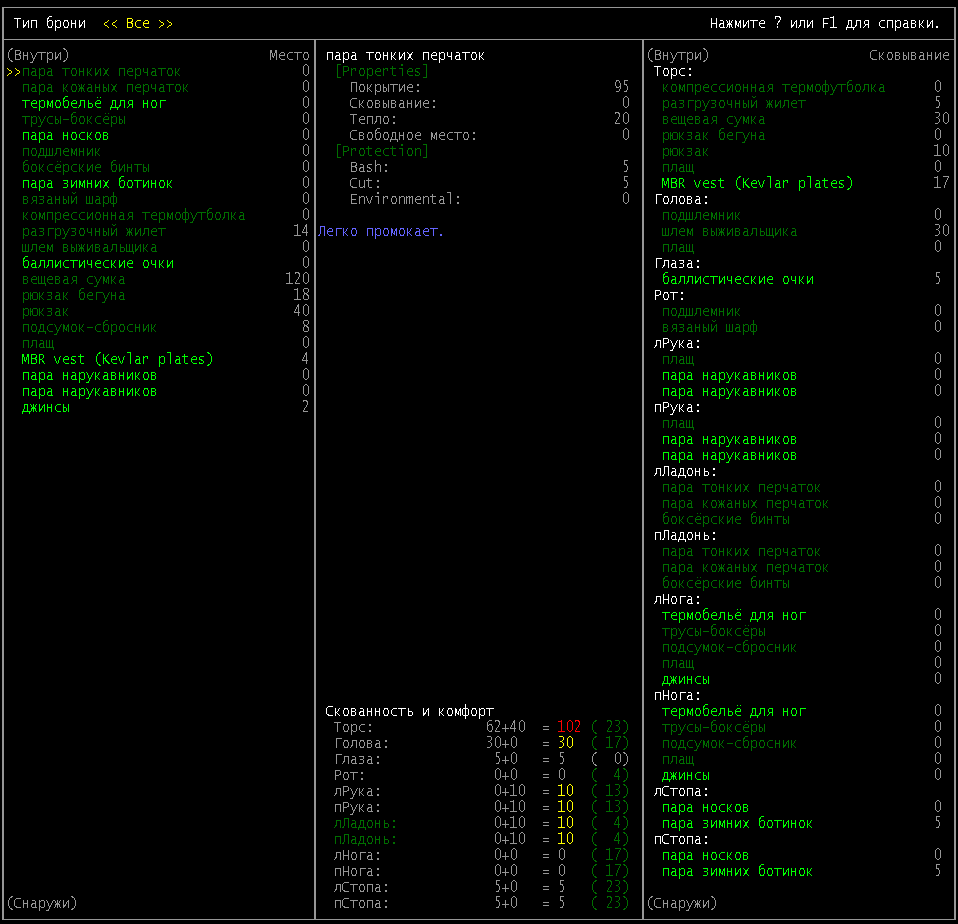
Task: Click the «Environmental:» protection row
Action: click(x=489, y=199)
